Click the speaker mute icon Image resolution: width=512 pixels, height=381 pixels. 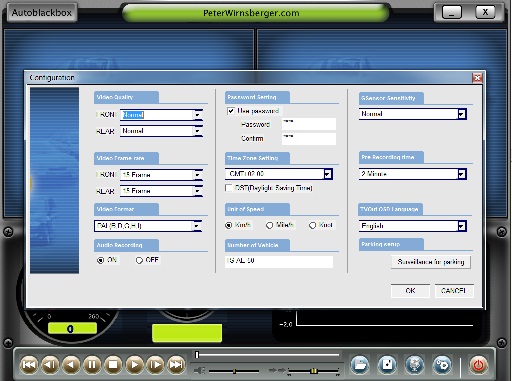[199, 370]
